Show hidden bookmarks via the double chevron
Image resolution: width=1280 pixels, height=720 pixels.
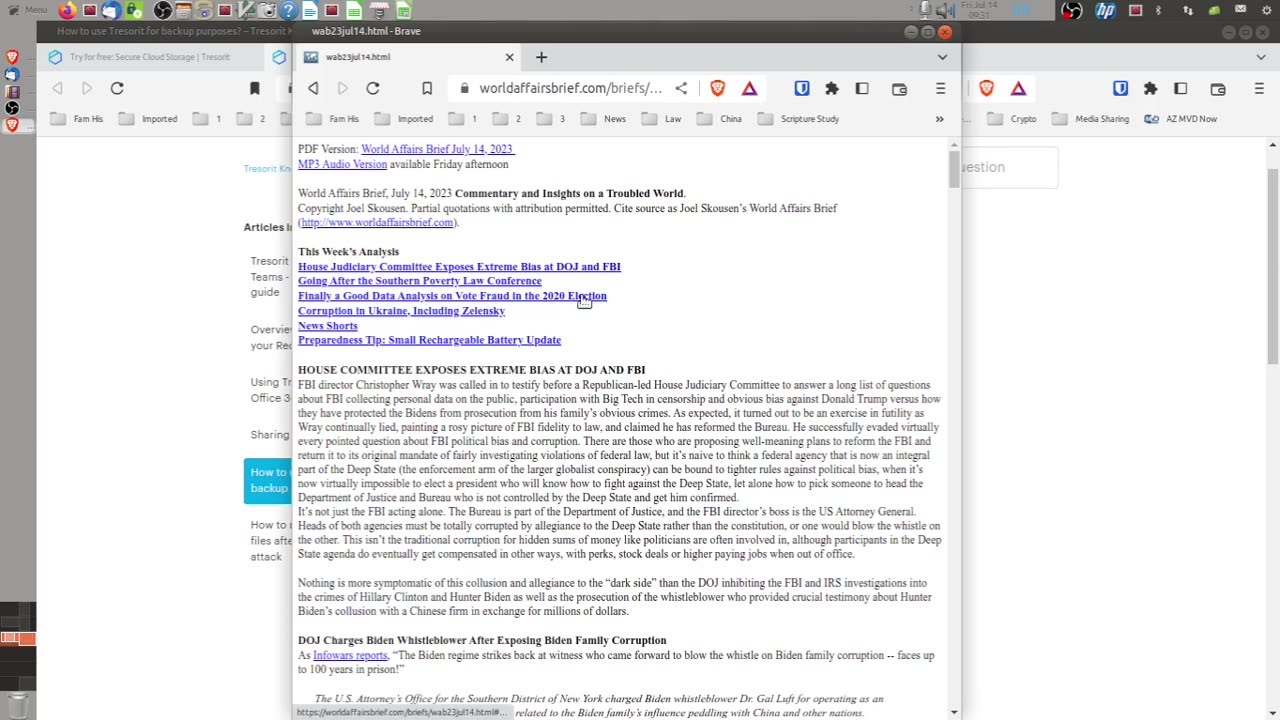939,119
